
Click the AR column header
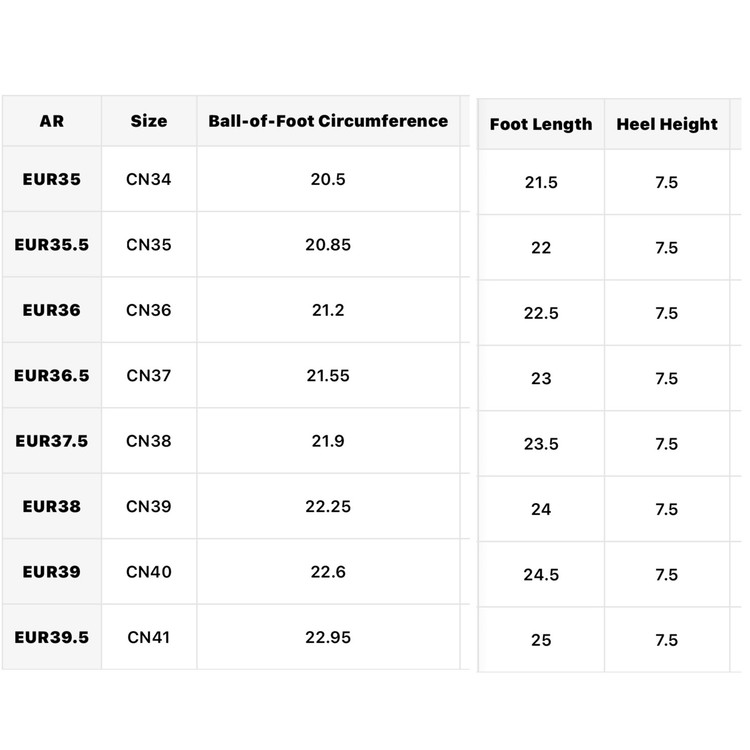coord(52,121)
